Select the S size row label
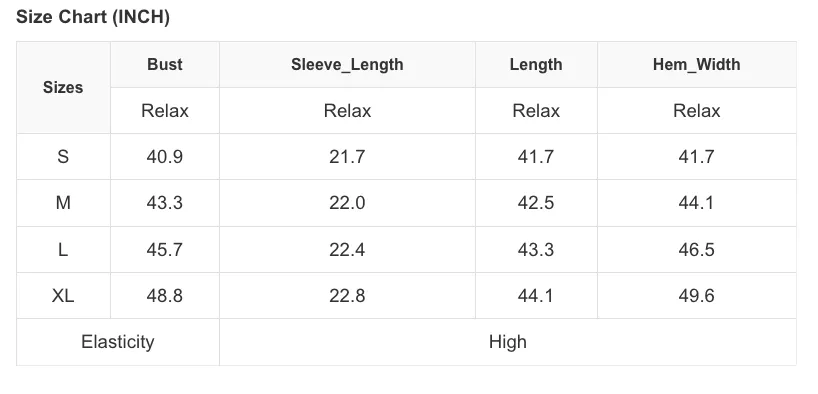818x394 pixels. click(x=63, y=157)
